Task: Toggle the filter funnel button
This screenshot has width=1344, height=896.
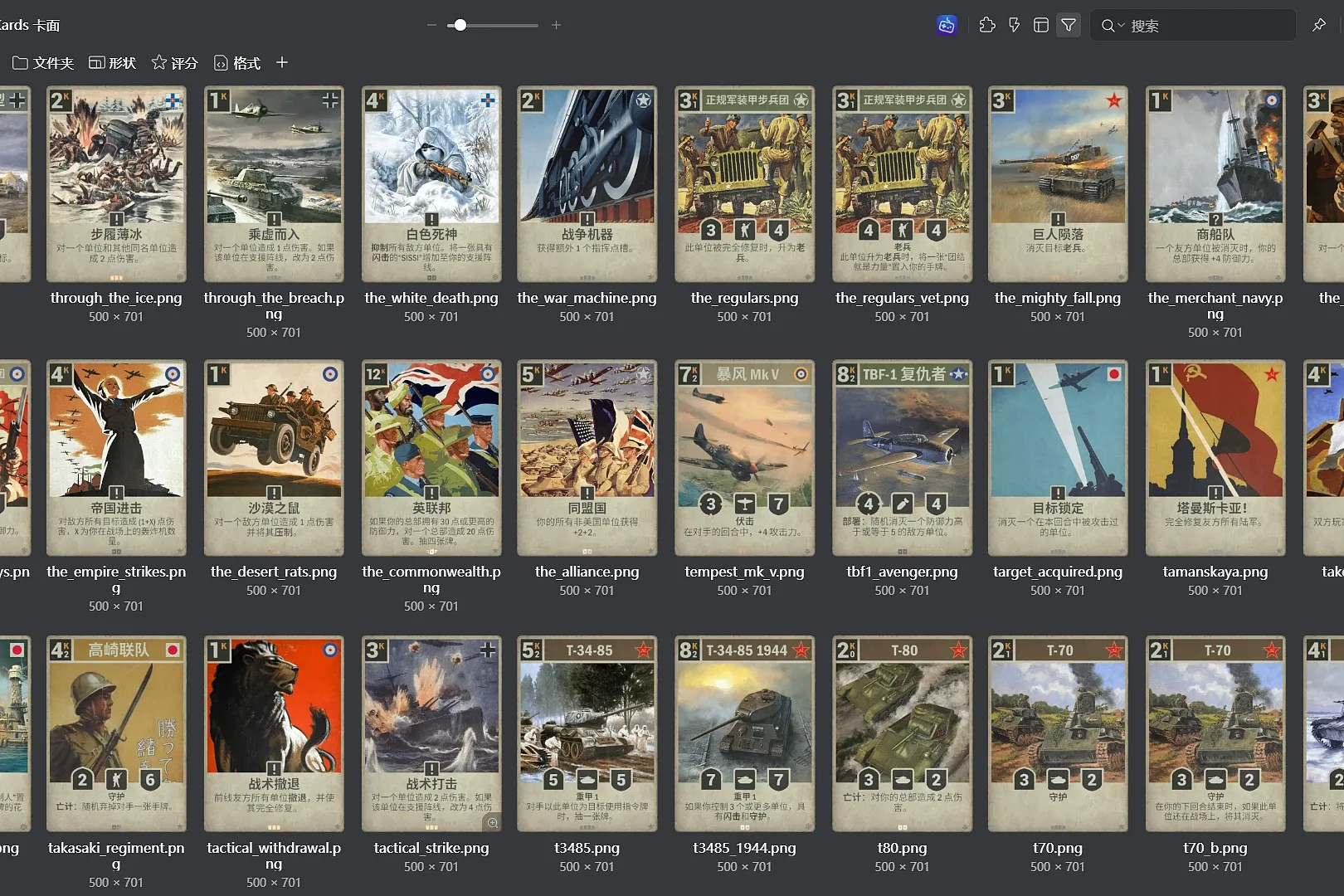Action: click(x=1069, y=26)
